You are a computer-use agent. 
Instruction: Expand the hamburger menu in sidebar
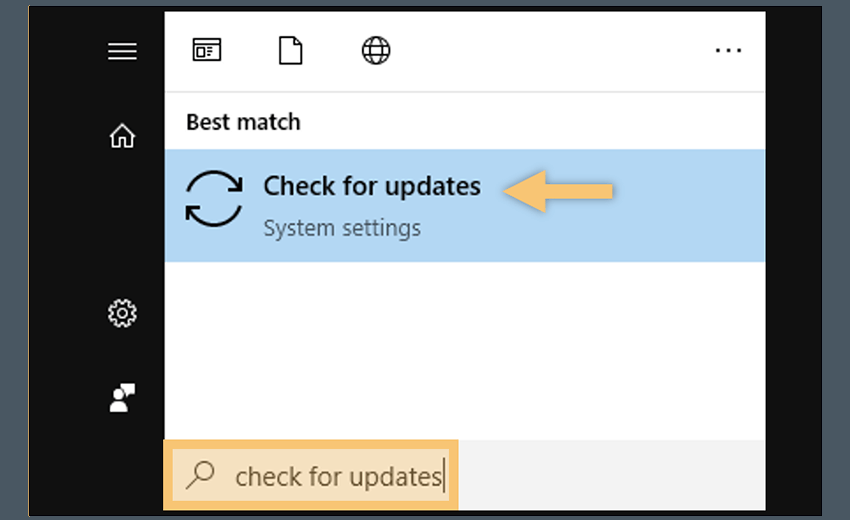pos(122,52)
